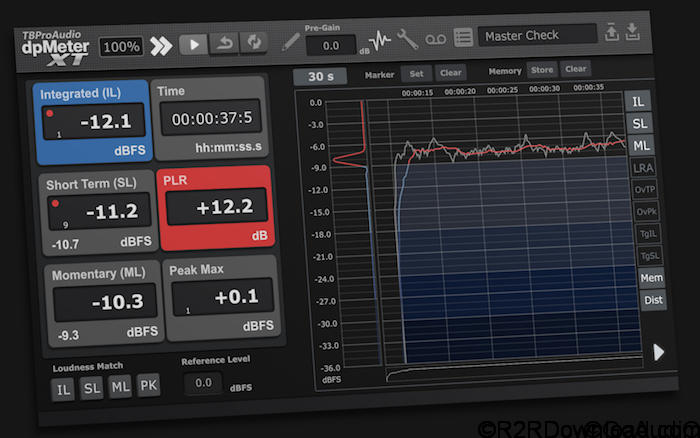Click the Loudness Match PK button
This screenshot has height=438, width=700.
[x=148, y=385]
